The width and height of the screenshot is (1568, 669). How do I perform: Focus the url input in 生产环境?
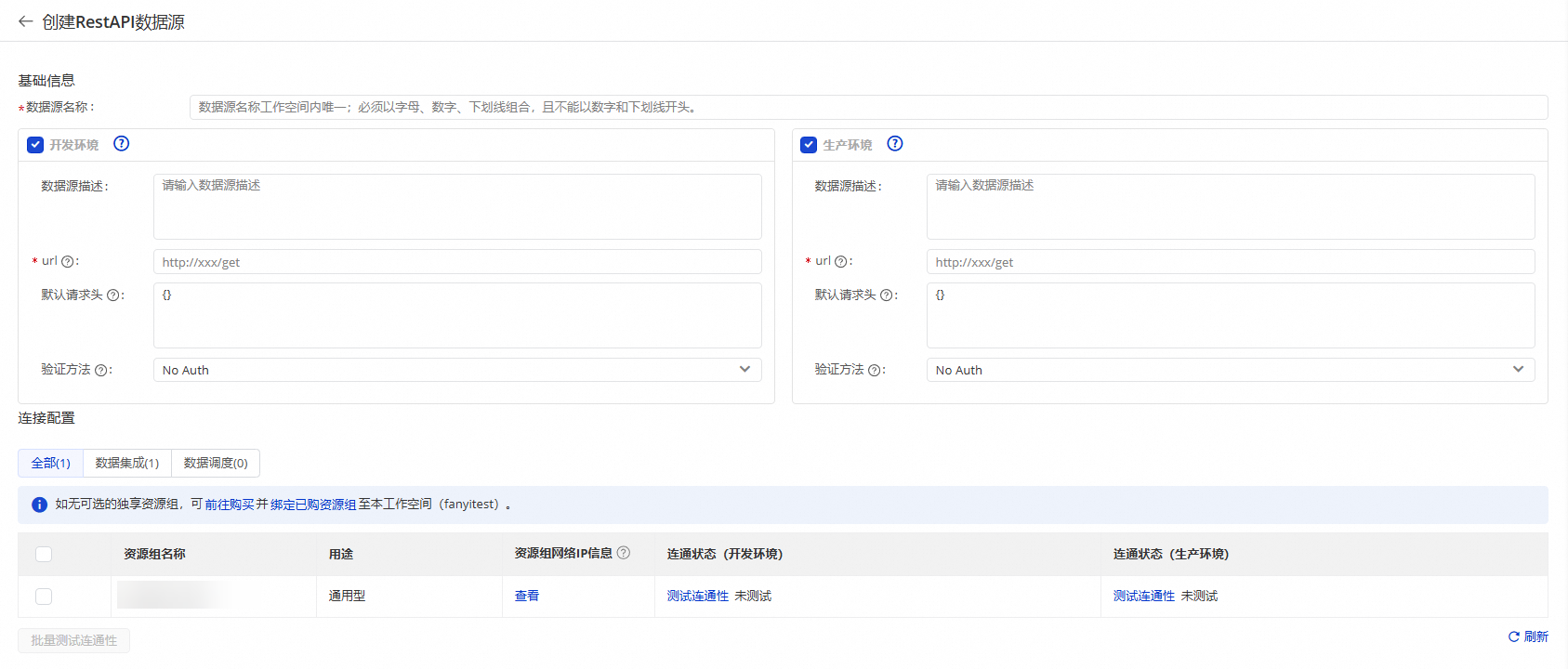[x=1231, y=262]
